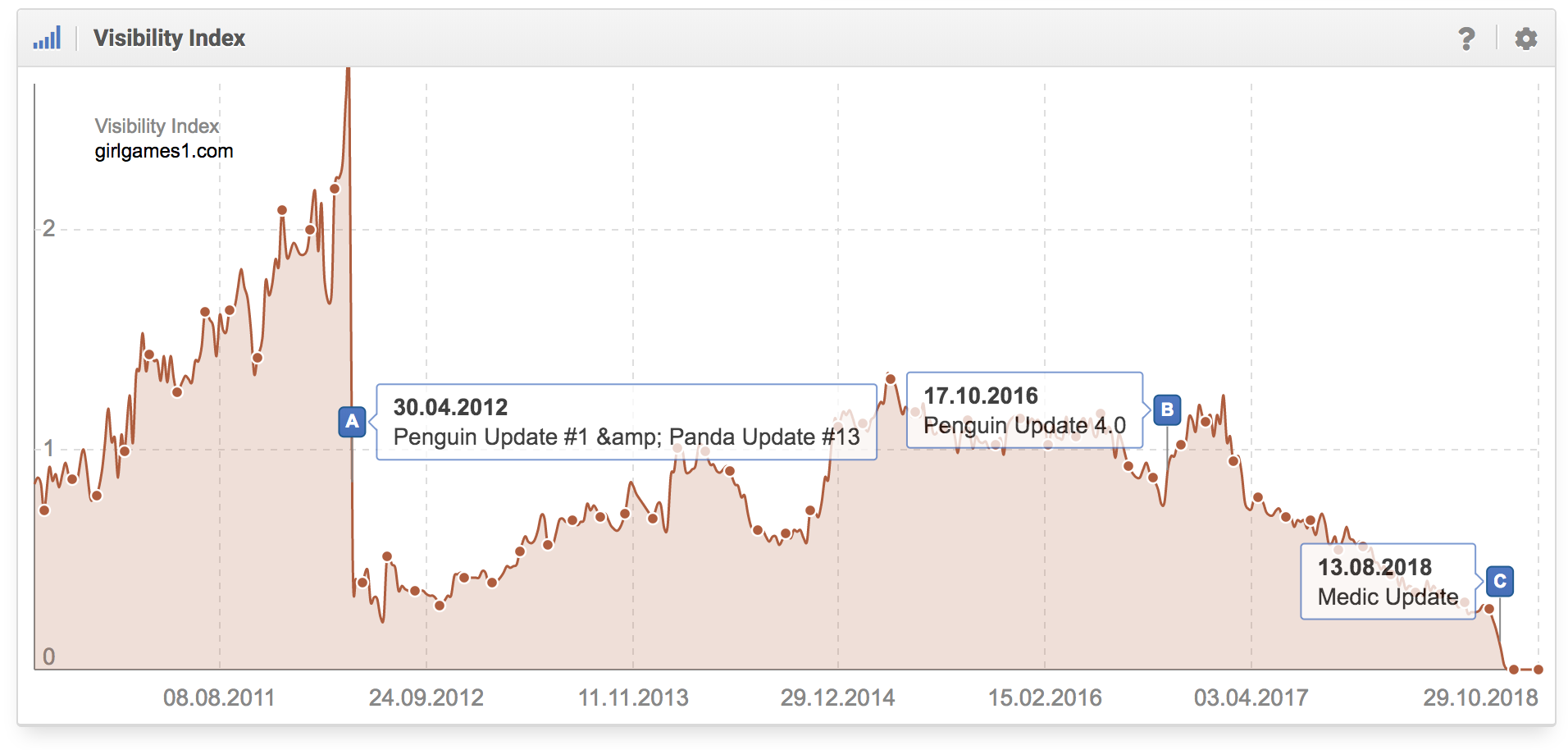Screen dimensions: 1568x750
Task: Open the settings gear icon
Action: pos(1525,39)
